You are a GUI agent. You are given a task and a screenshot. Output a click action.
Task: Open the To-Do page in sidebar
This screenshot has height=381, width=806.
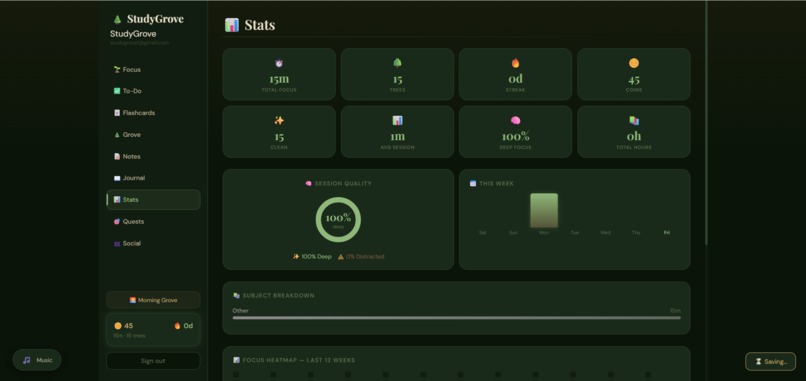153,91
